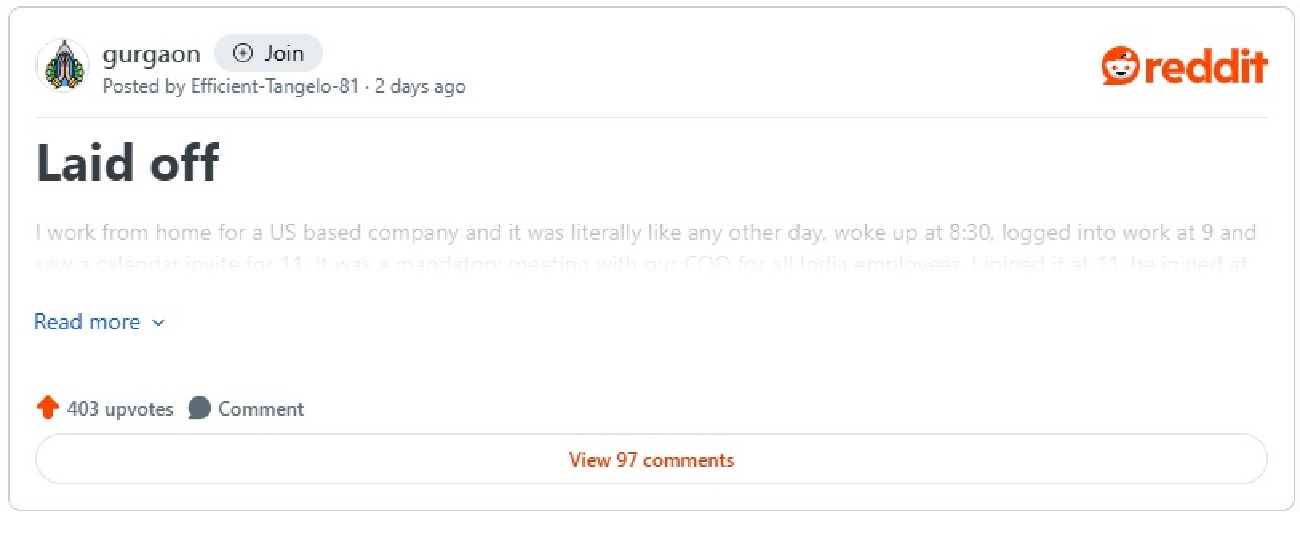Click the faded post preview text
The width and height of the screenshot is (1300, 537).
click(x=645, y=233)
